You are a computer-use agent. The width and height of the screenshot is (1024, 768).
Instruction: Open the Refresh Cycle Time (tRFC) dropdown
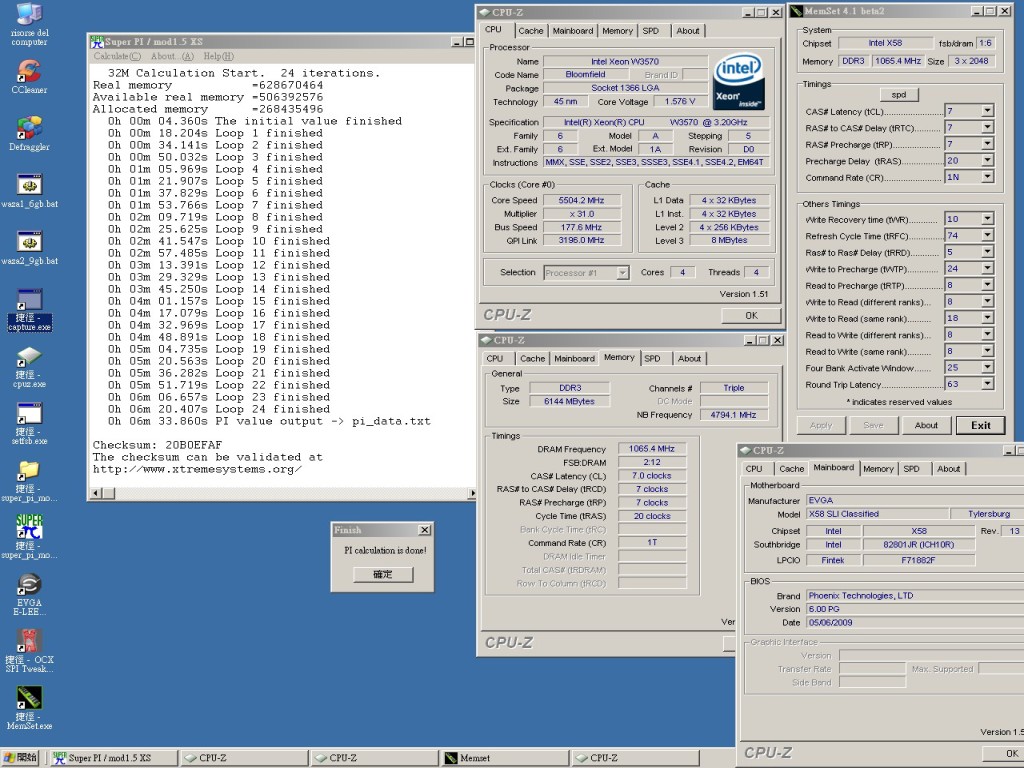987,235
